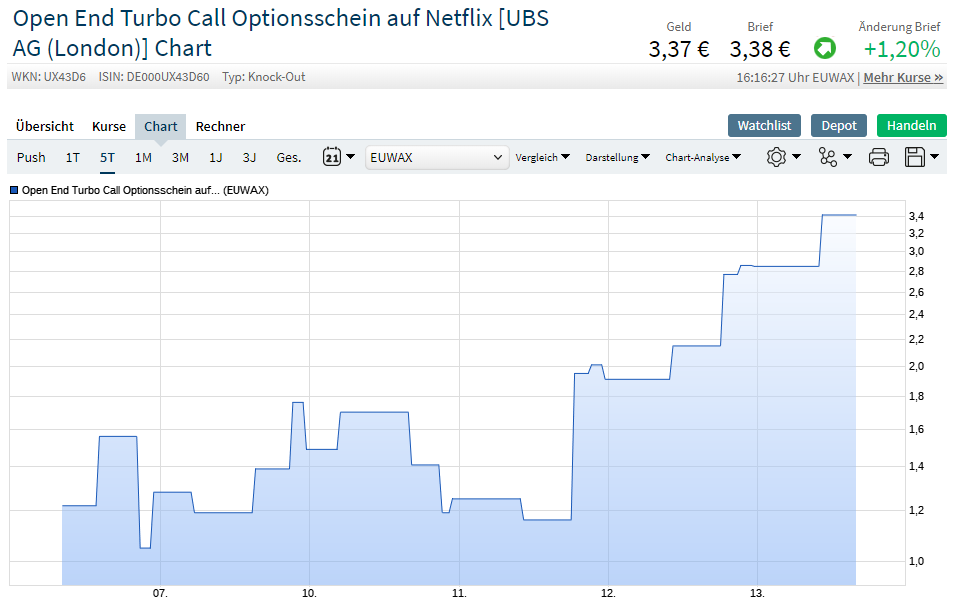Open the save chart menu
Image resolution: width=958 pixels, height=607 pixels.
tap(921, 157)
